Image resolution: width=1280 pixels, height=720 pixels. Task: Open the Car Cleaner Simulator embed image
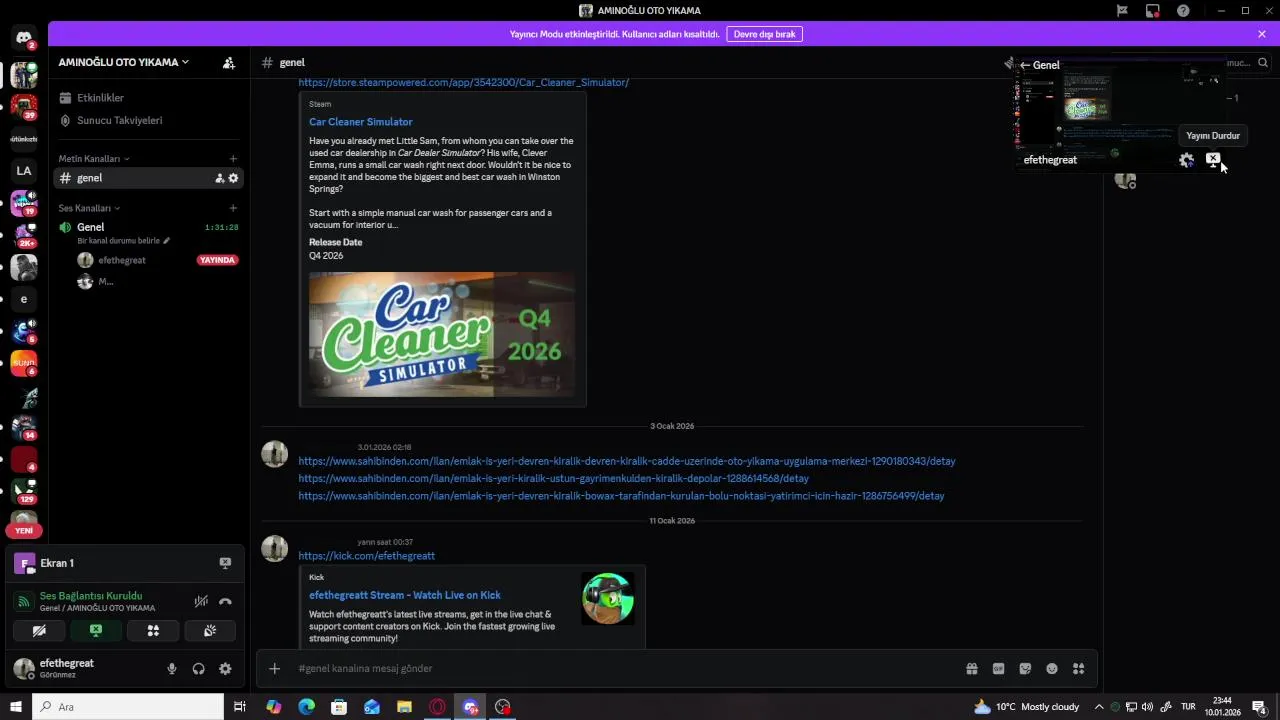point(442,334)
